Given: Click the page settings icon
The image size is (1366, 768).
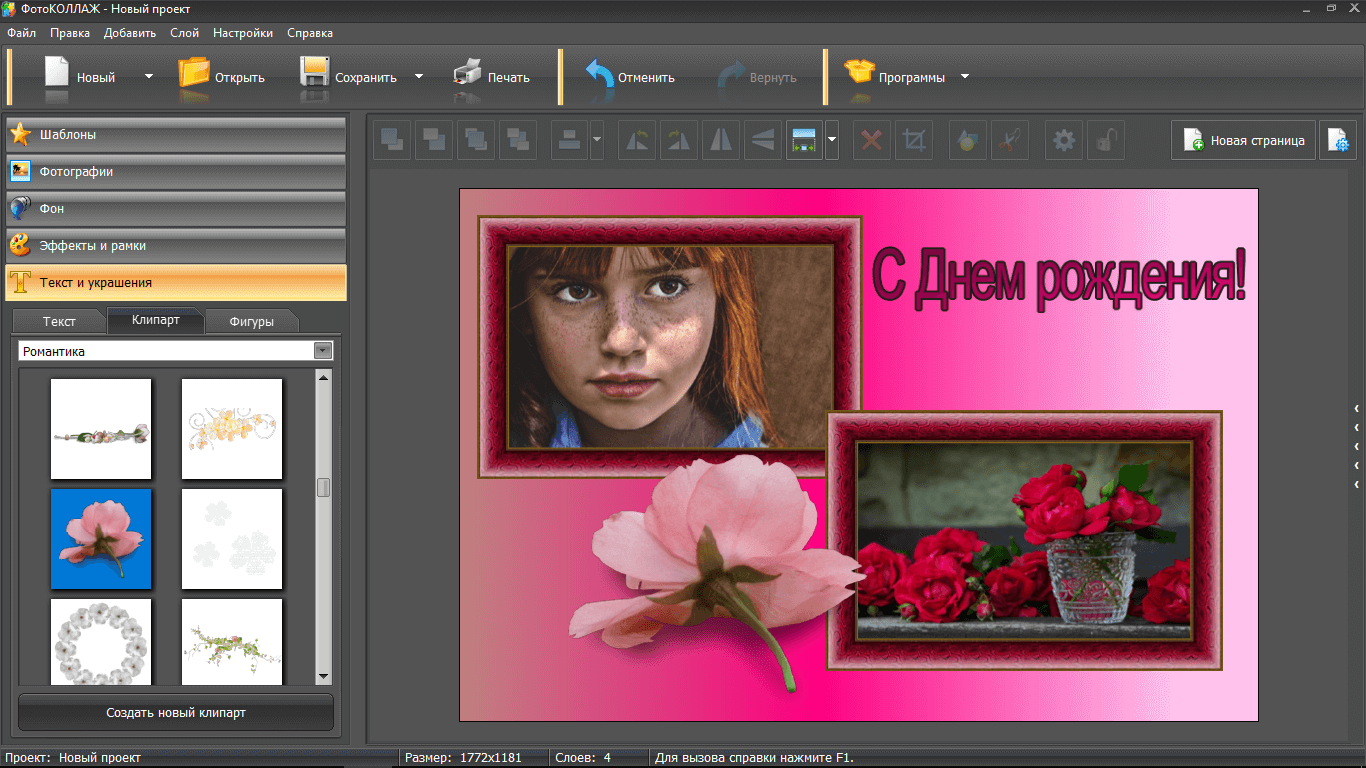Looking at the screenshot, I should [1337, 141].
